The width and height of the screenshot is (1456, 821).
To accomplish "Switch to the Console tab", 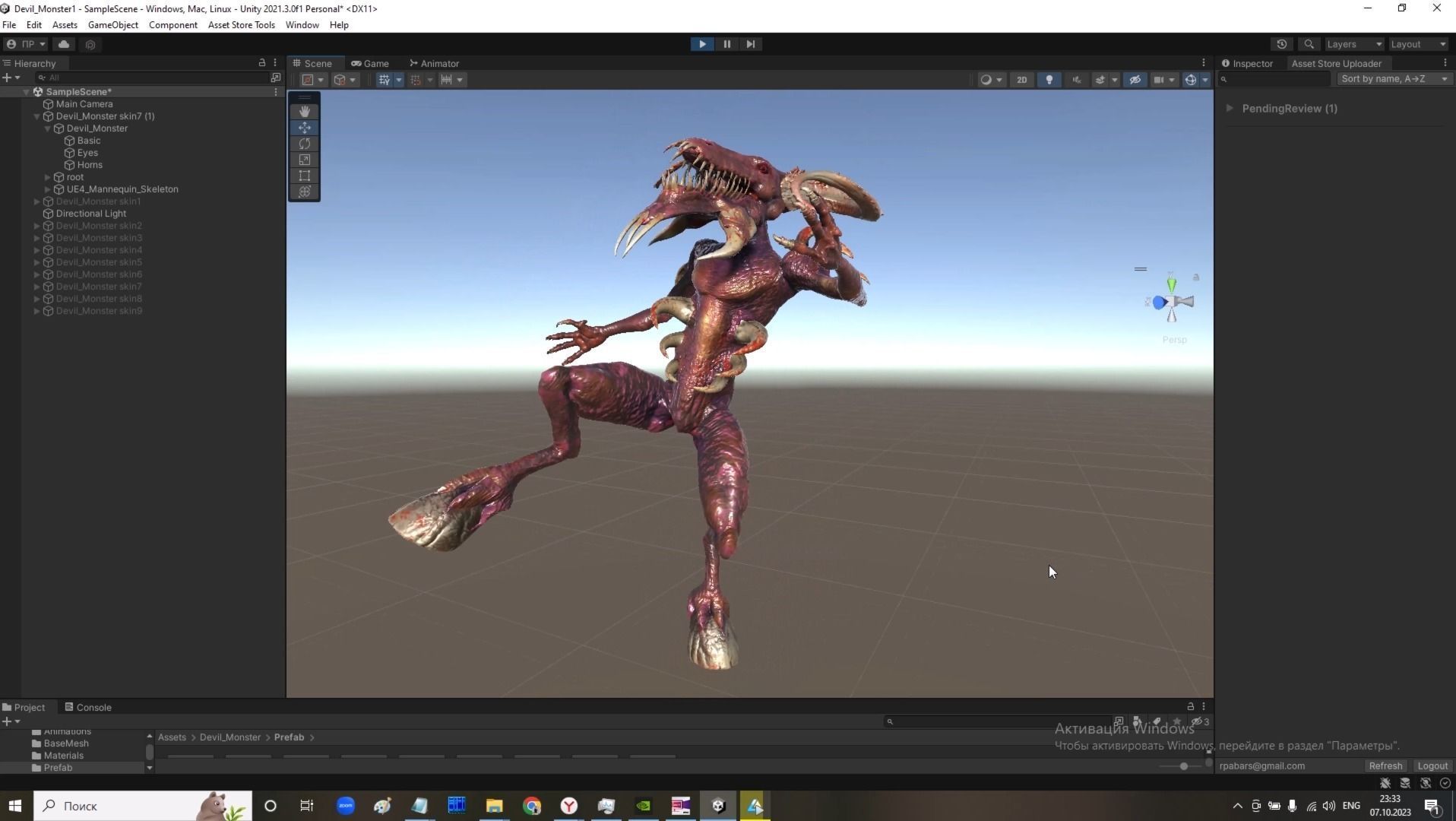I will [x=88, y=707].
